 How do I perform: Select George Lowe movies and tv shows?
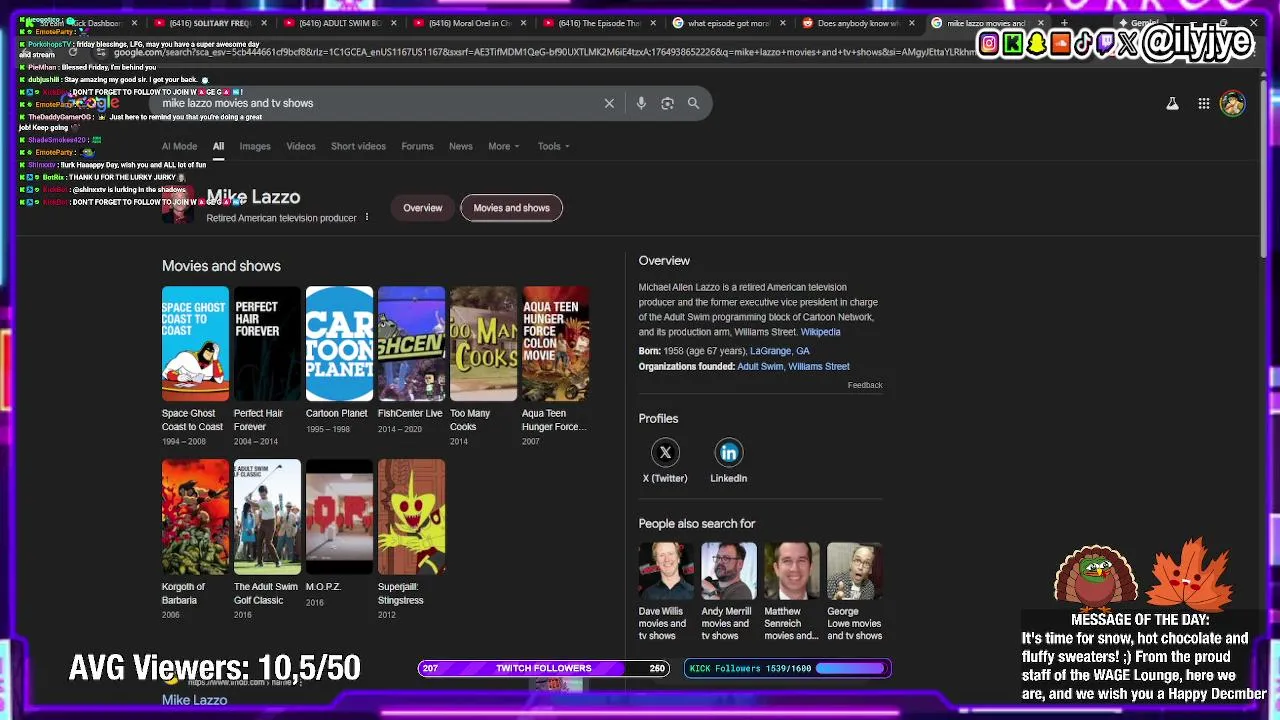coord(854,592)
